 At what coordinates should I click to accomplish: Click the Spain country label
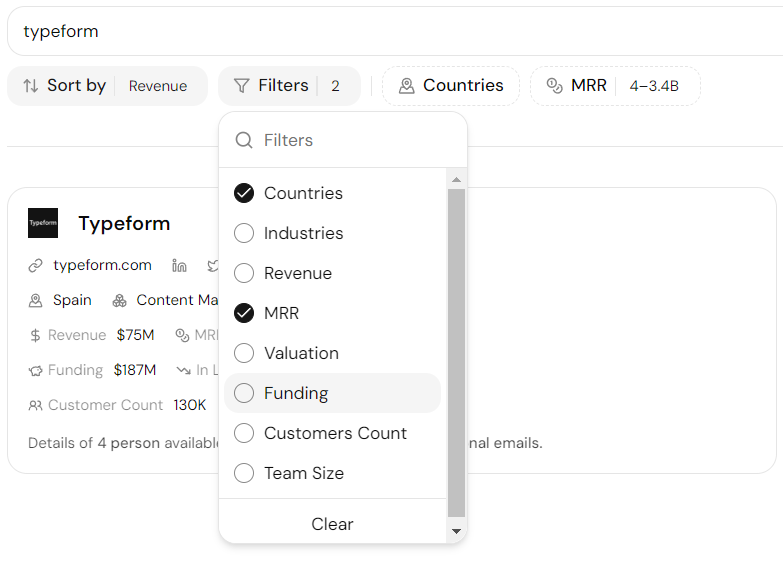[72, 300]
